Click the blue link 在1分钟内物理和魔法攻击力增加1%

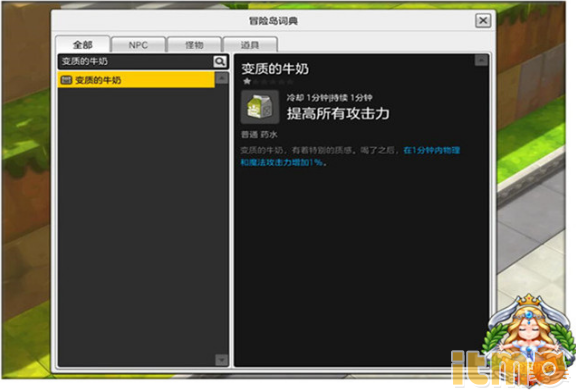point(350,156)
